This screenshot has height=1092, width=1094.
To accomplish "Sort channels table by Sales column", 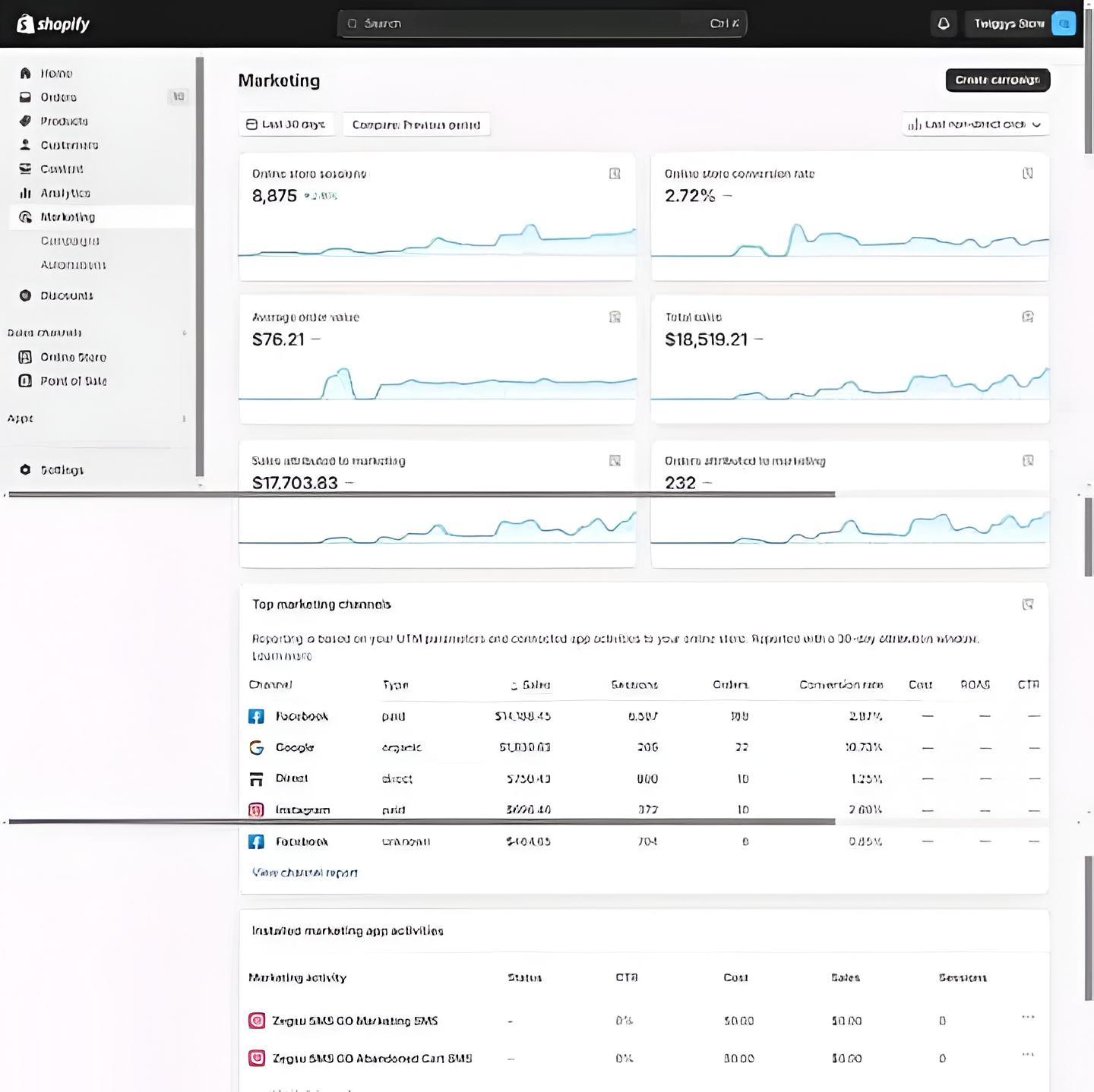I will tap(531, 685).
